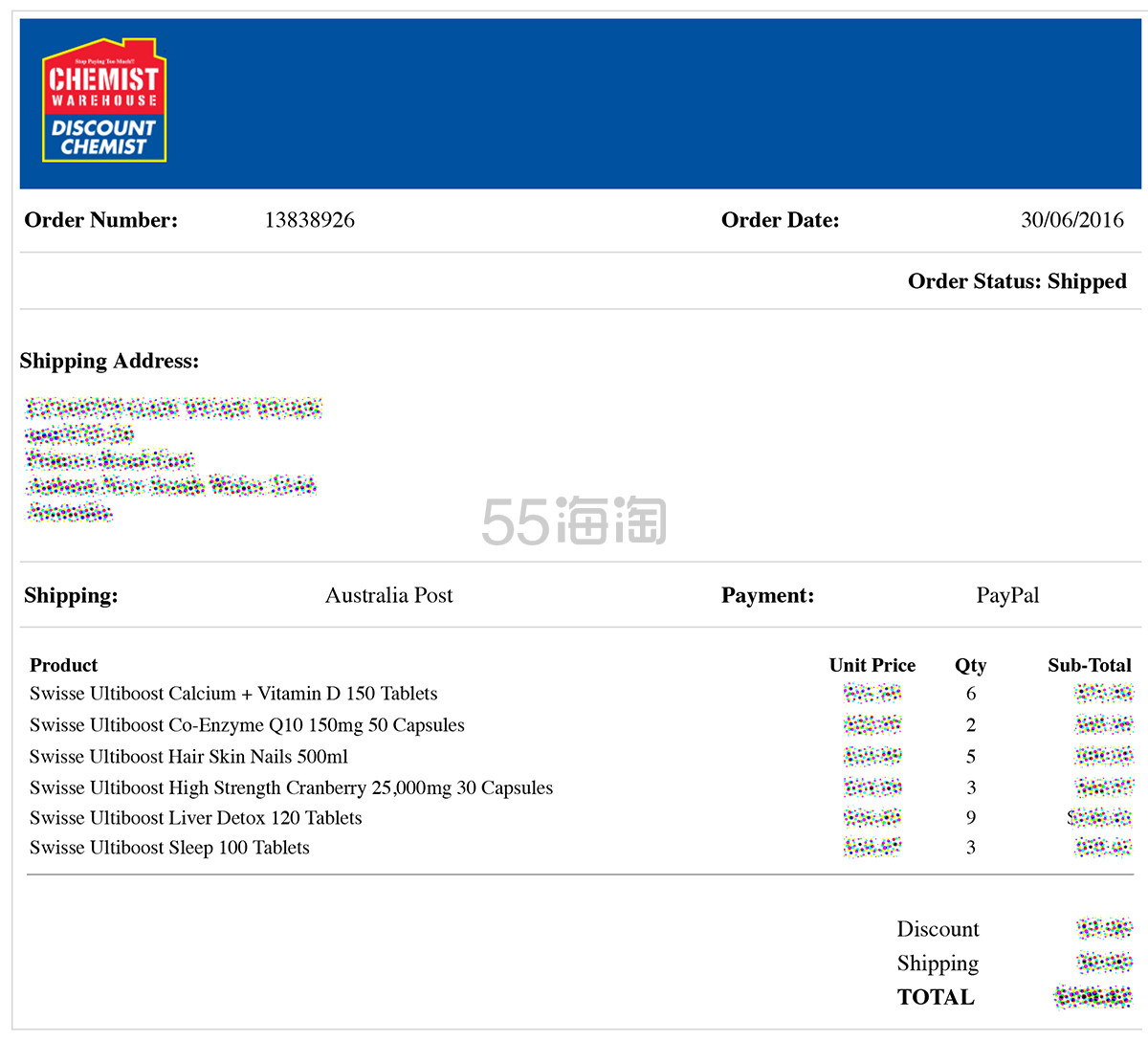
Task: Click the Product column header
Action: pyautogui.click(x=63, y=665)
